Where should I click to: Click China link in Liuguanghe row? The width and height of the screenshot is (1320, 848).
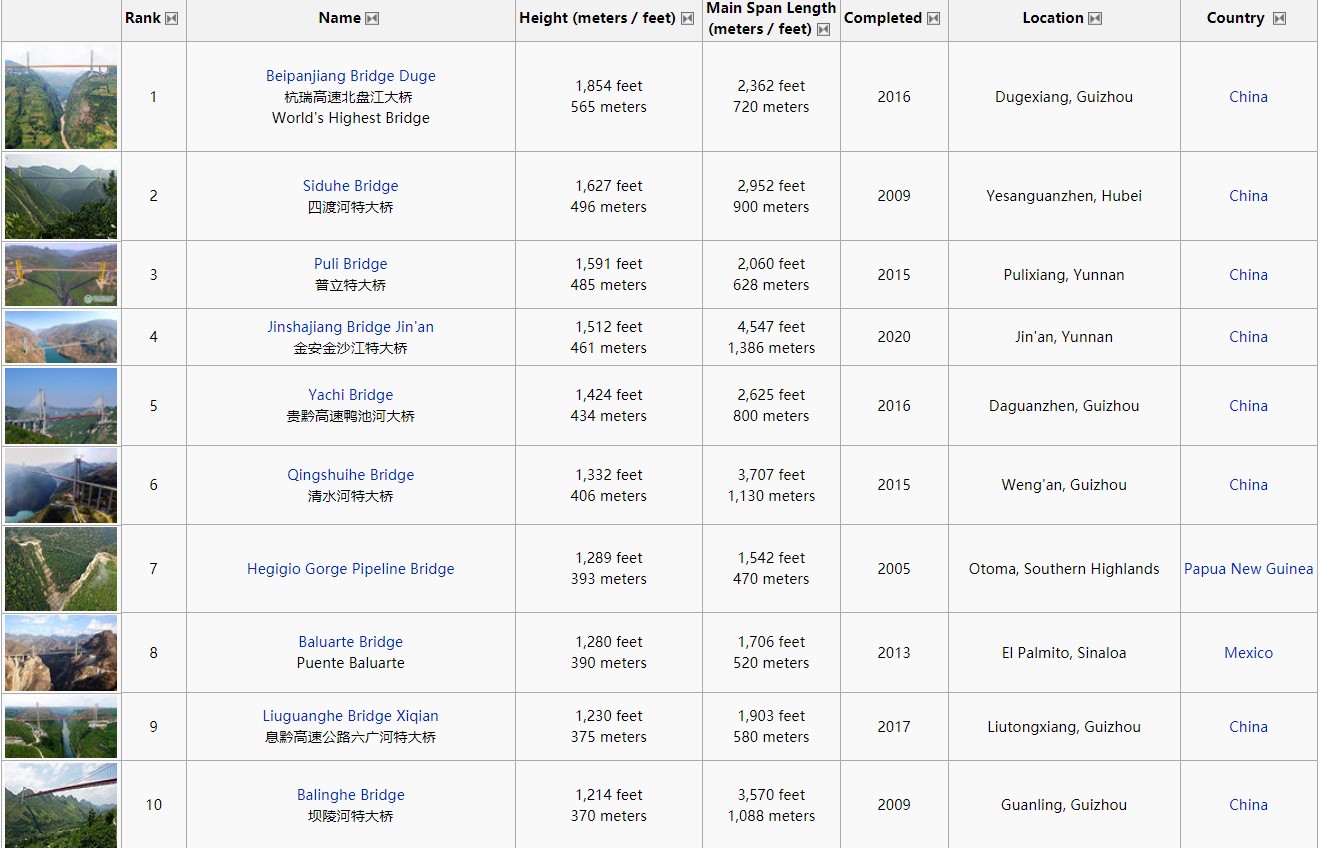[1249, 727]
